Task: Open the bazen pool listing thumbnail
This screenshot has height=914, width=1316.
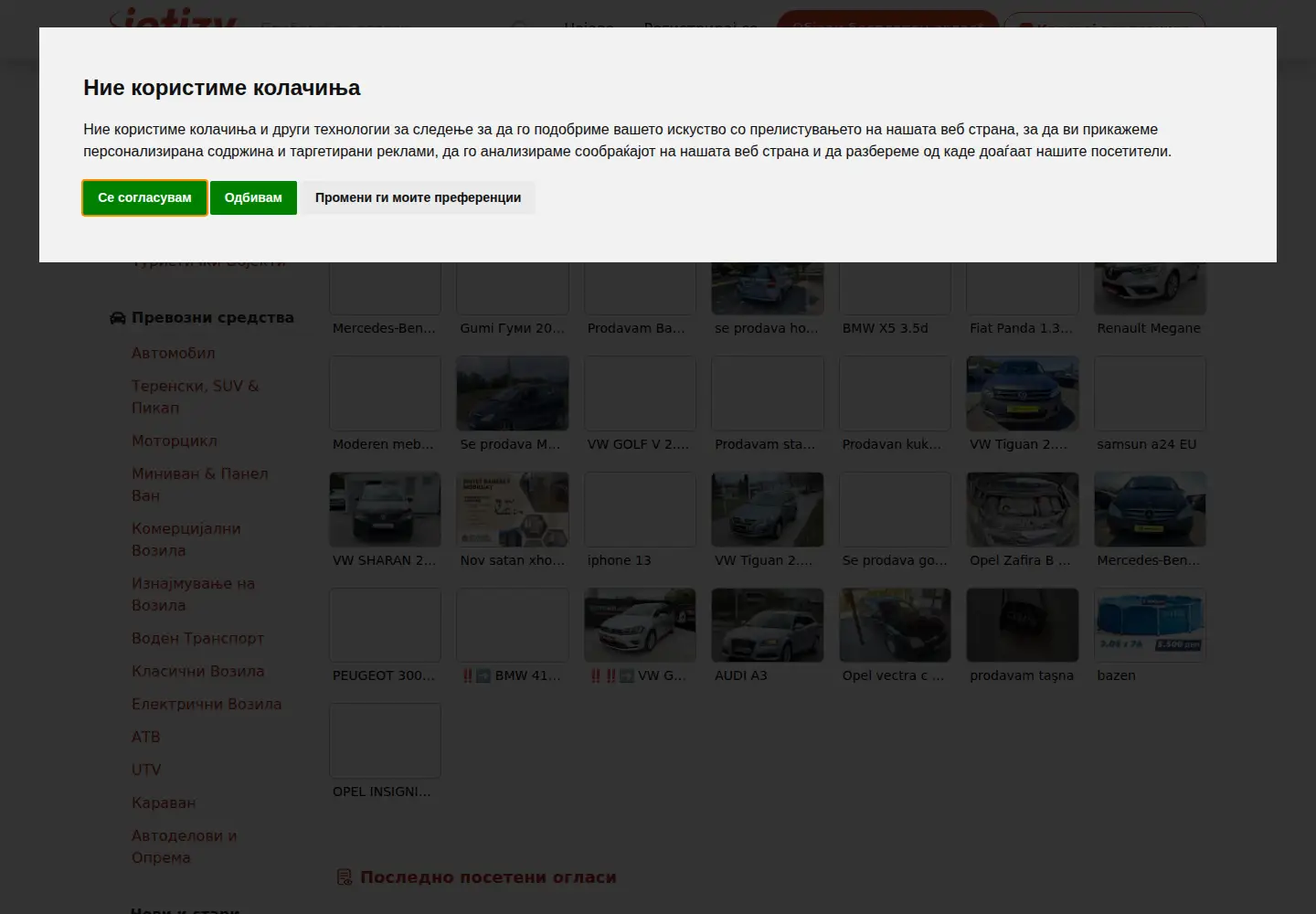Action: [x=1150, y=625]
